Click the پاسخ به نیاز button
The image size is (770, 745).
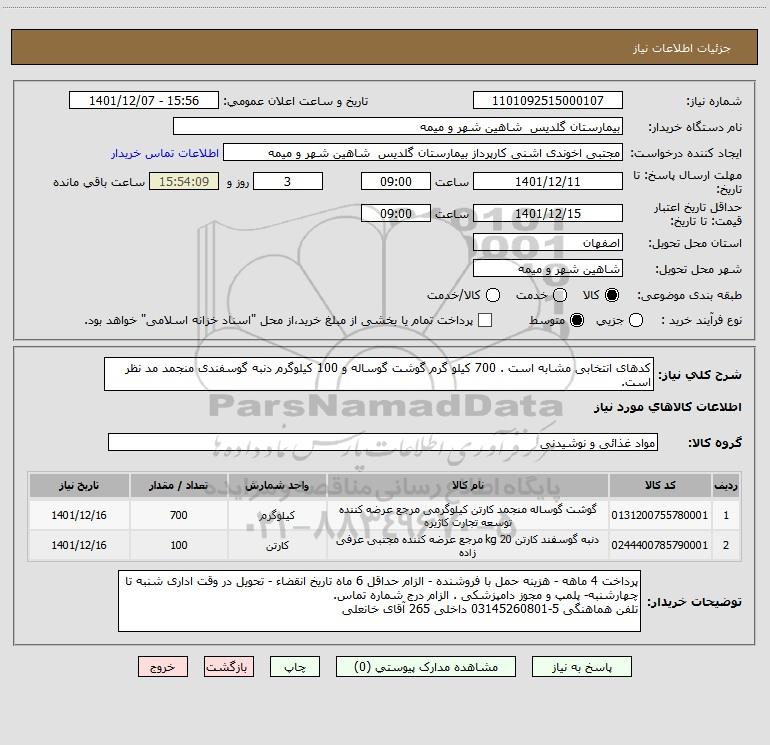[x=581, y=667]
